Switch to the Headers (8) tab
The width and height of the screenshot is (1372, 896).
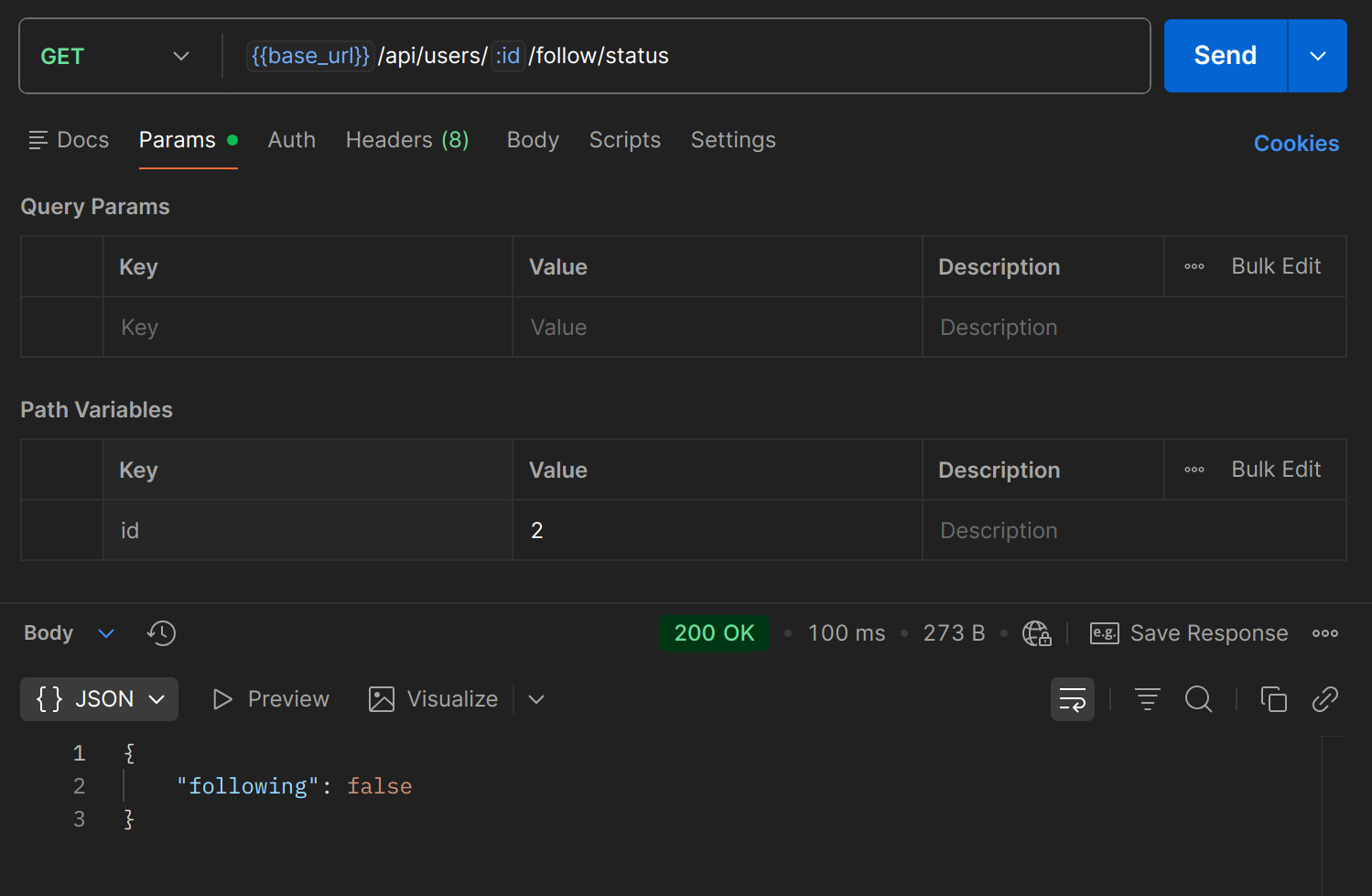[x=407, y=140]
